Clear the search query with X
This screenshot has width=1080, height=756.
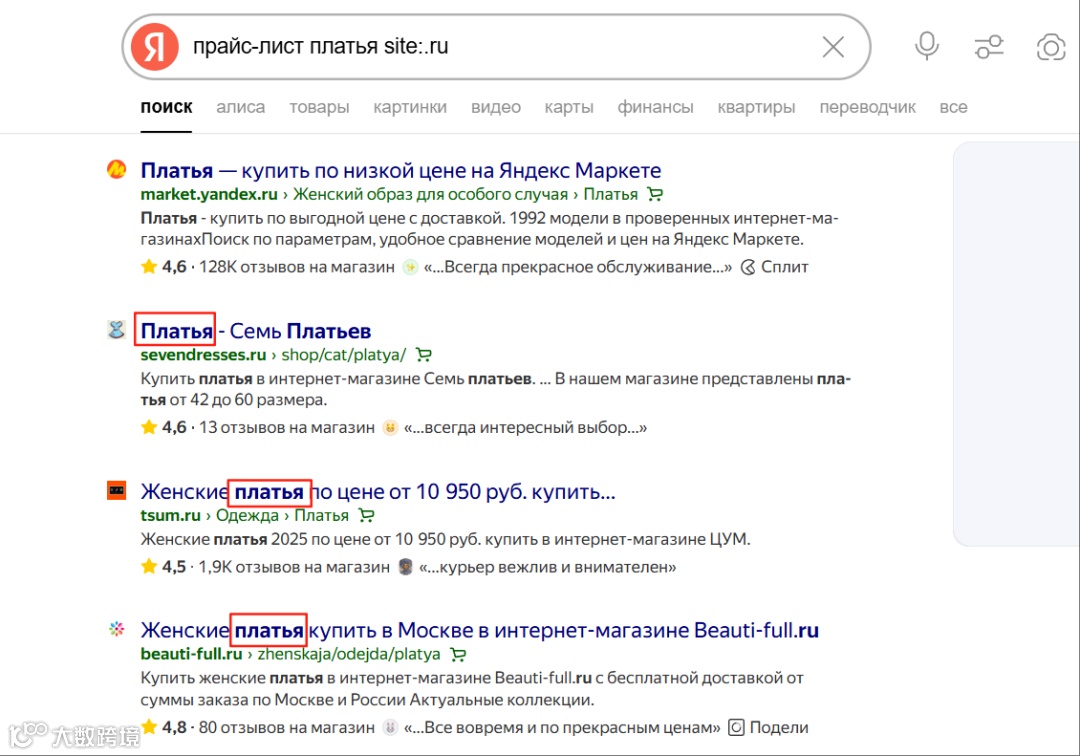pyautogui.click(x=833, y=47)
